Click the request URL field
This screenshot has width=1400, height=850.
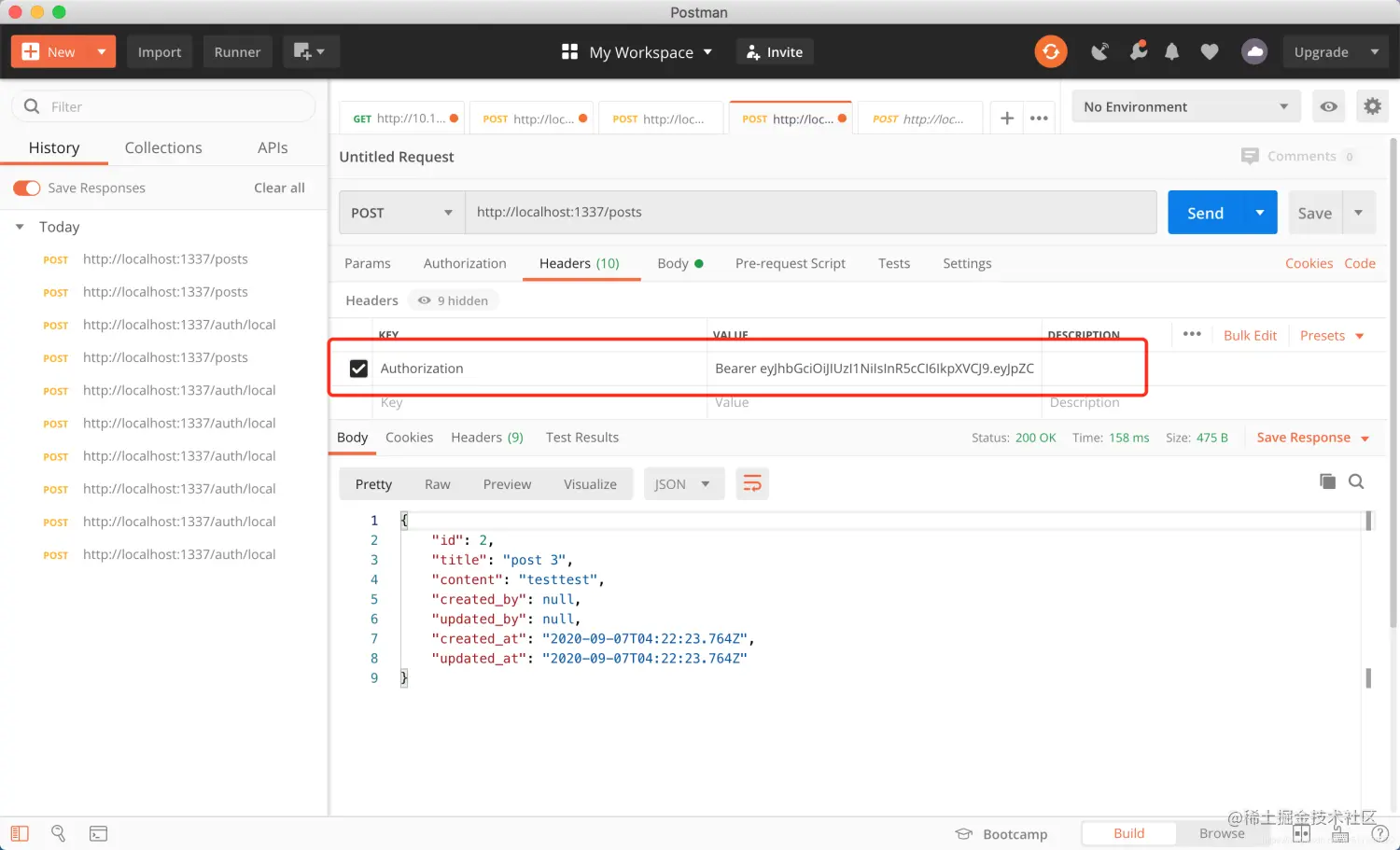click(x=810, y=213)
